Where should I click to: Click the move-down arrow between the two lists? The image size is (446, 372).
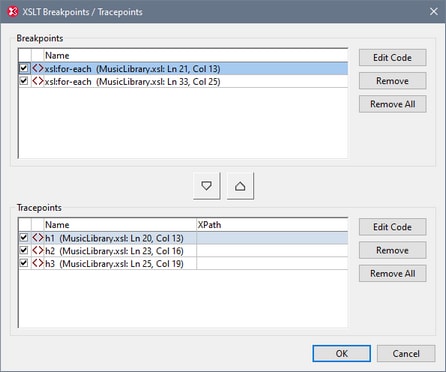tap(207, 186)
